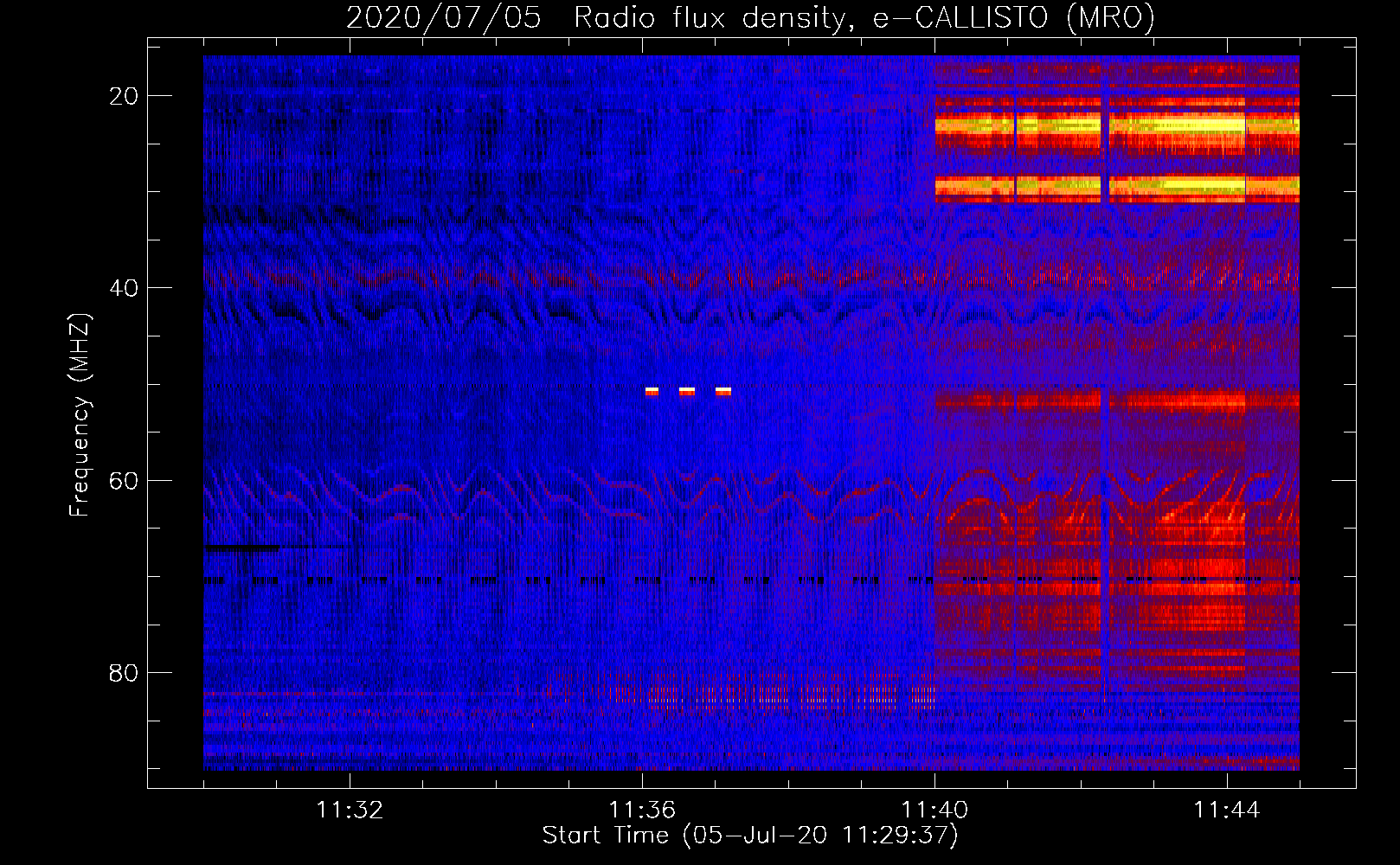
Task: Click the 'Frequency (MHZ)' axis label
Action: [80, 415]
